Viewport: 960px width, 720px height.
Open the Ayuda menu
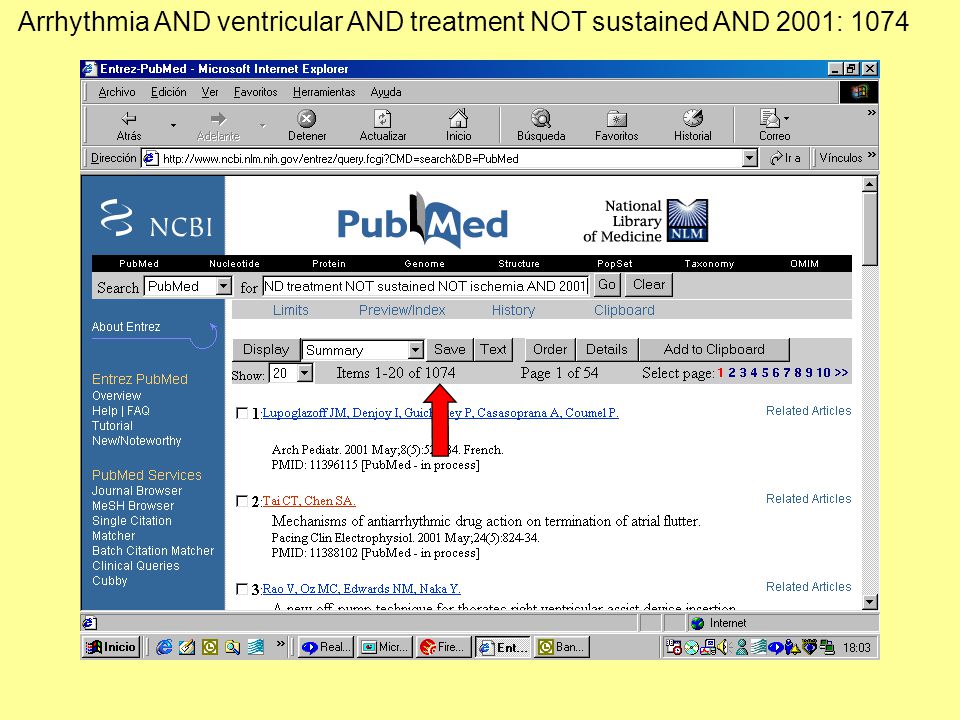386,92
